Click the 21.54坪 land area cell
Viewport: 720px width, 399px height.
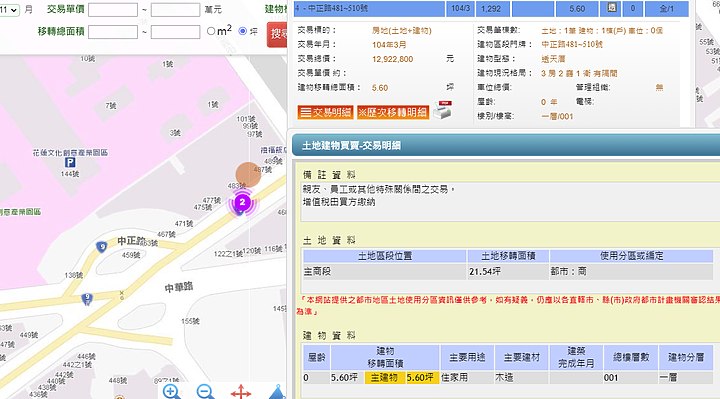click(x=508, y=271)
